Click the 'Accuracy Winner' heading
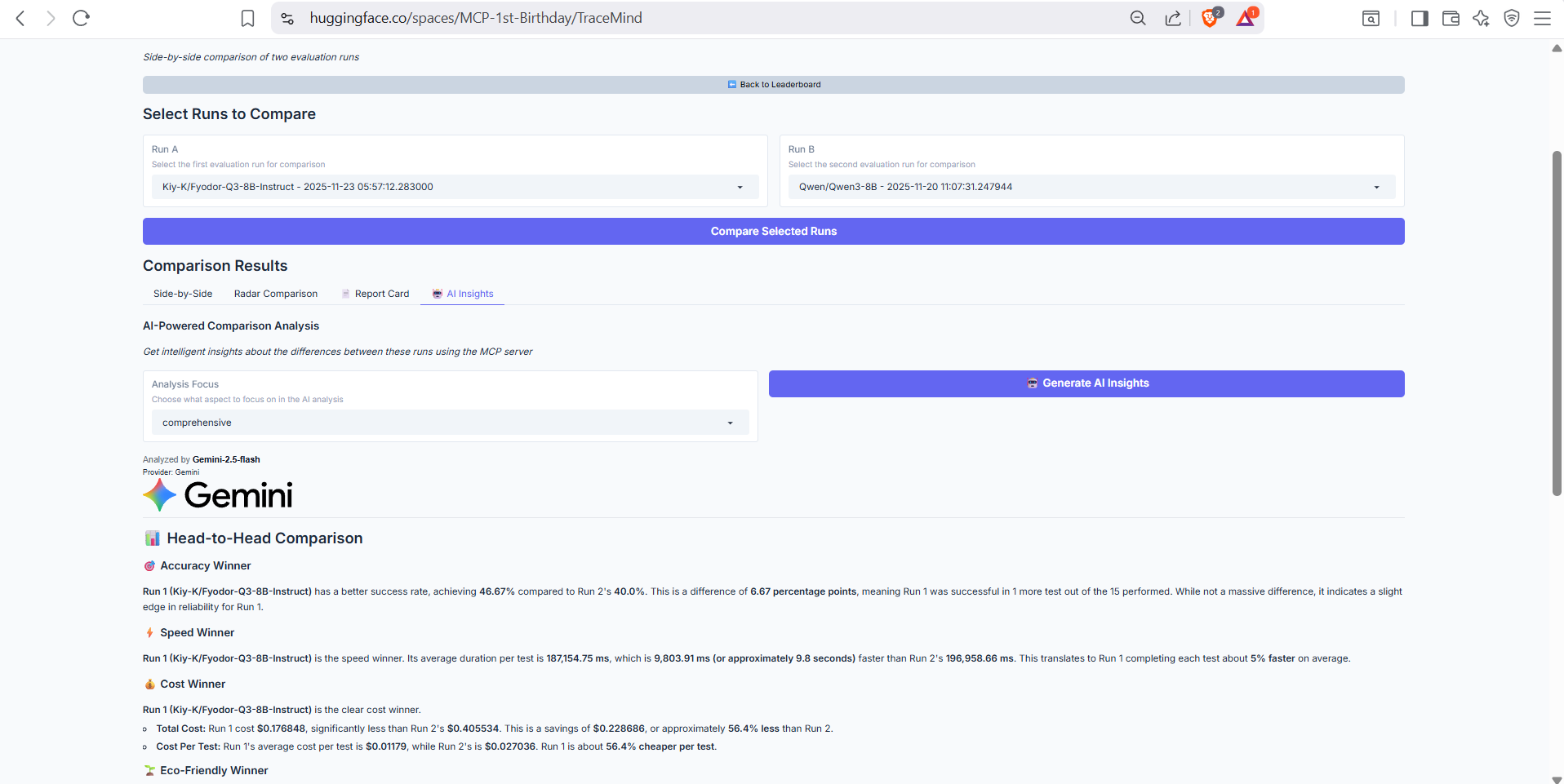Image resolution: width=1564 pixels, height=784 pixels. click(206, 566)
